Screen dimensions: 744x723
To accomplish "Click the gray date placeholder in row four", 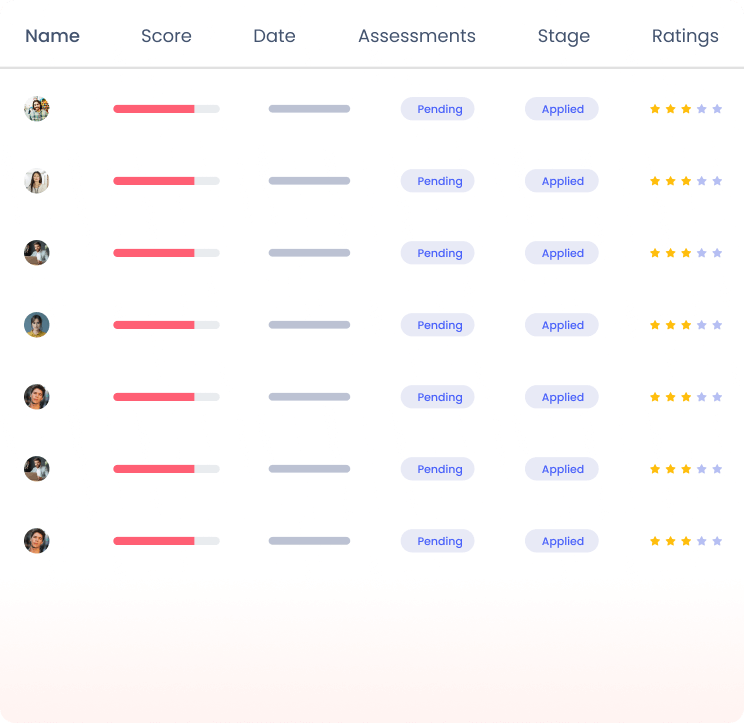I will [x=309, y=325].
